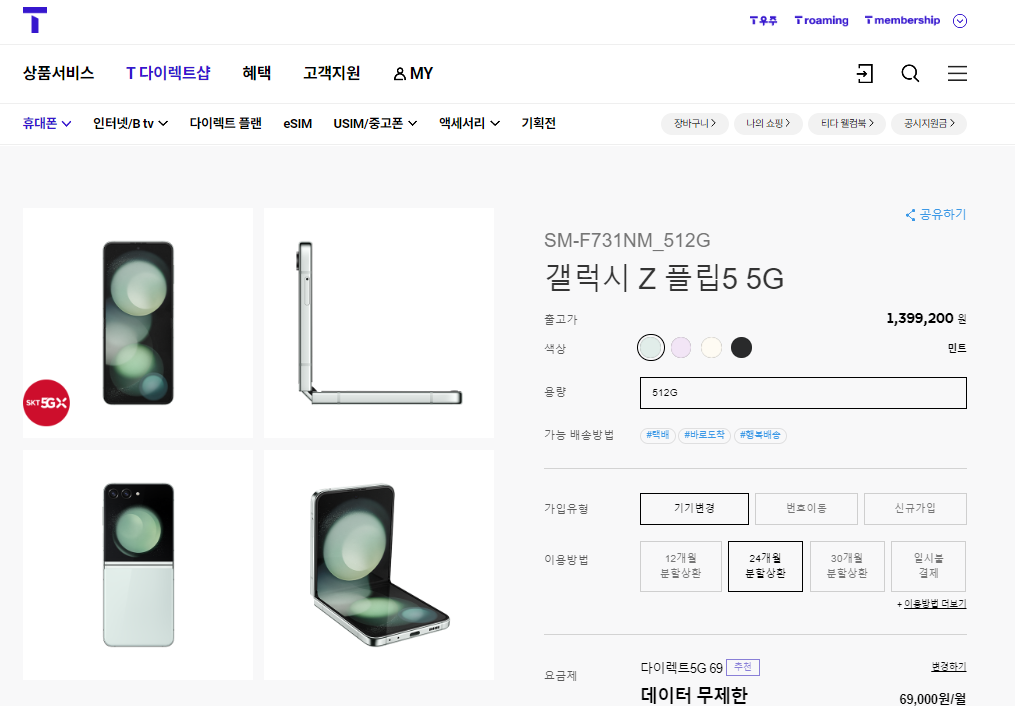Expand the 휴대폰 dropdown
This screenshot has height=706, width=1015.
coord(47,123)
